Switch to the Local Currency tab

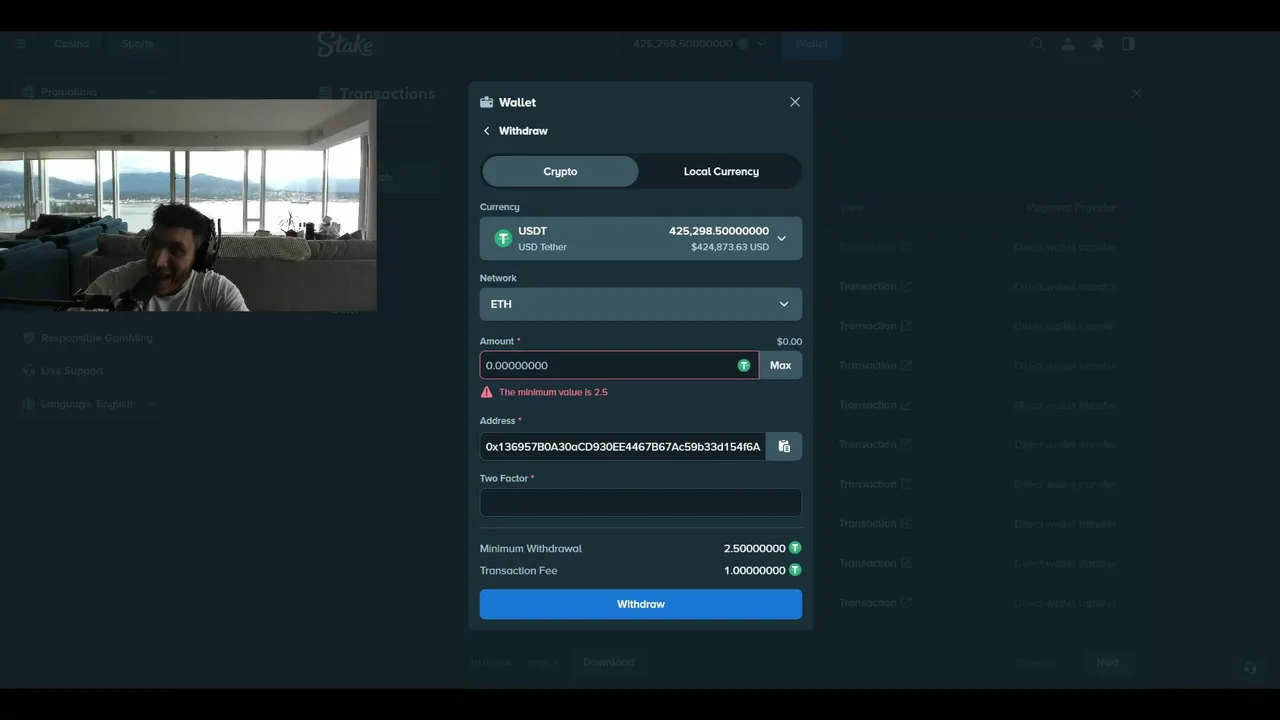(721, 171)
